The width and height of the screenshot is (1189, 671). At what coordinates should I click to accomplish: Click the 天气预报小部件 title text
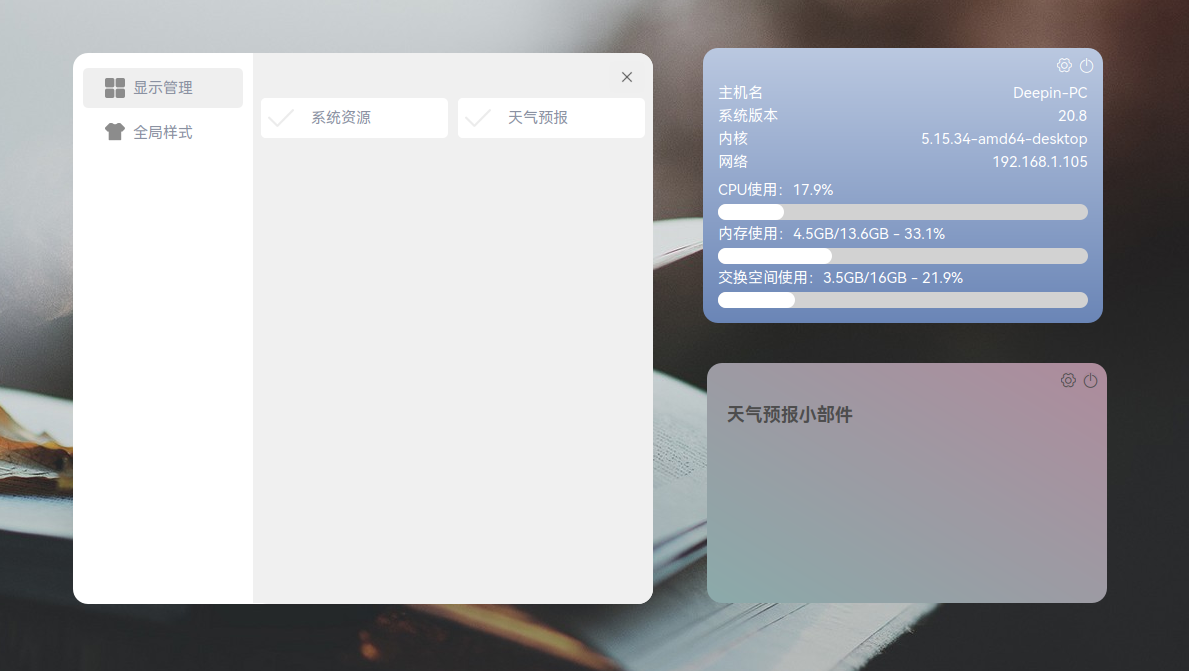click(x=789, y=414)
